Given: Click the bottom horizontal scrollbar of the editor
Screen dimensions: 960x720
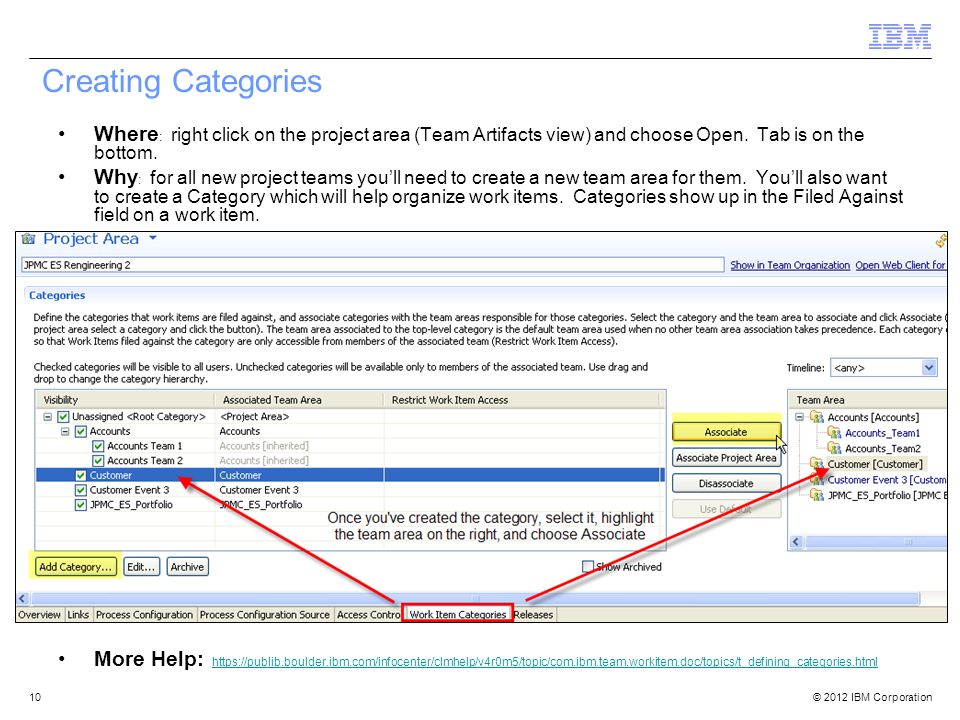Looking at the screenshot, I should click(x=475, y=598).
